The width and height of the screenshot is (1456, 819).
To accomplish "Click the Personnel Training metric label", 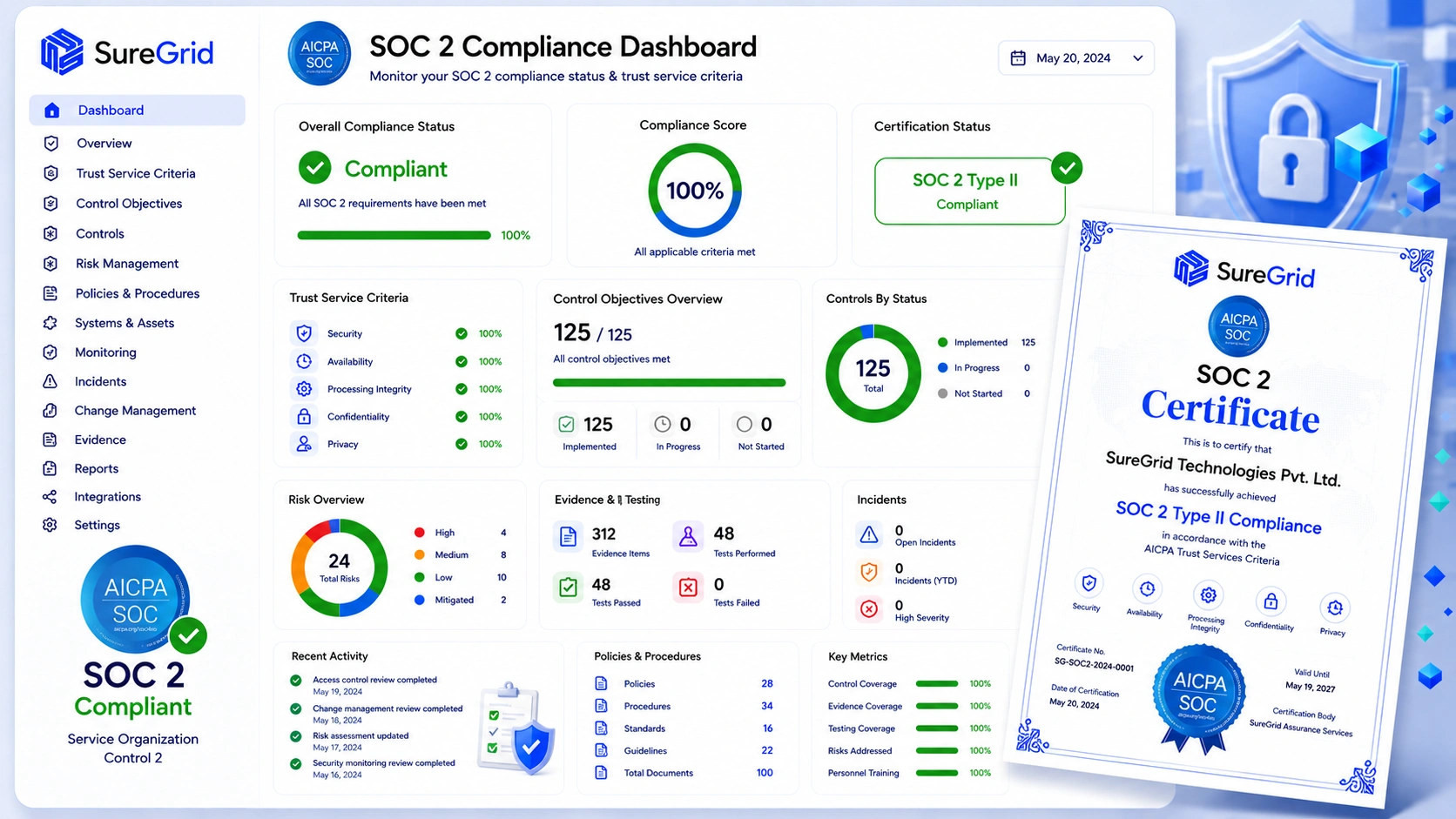I will (864, 773).
